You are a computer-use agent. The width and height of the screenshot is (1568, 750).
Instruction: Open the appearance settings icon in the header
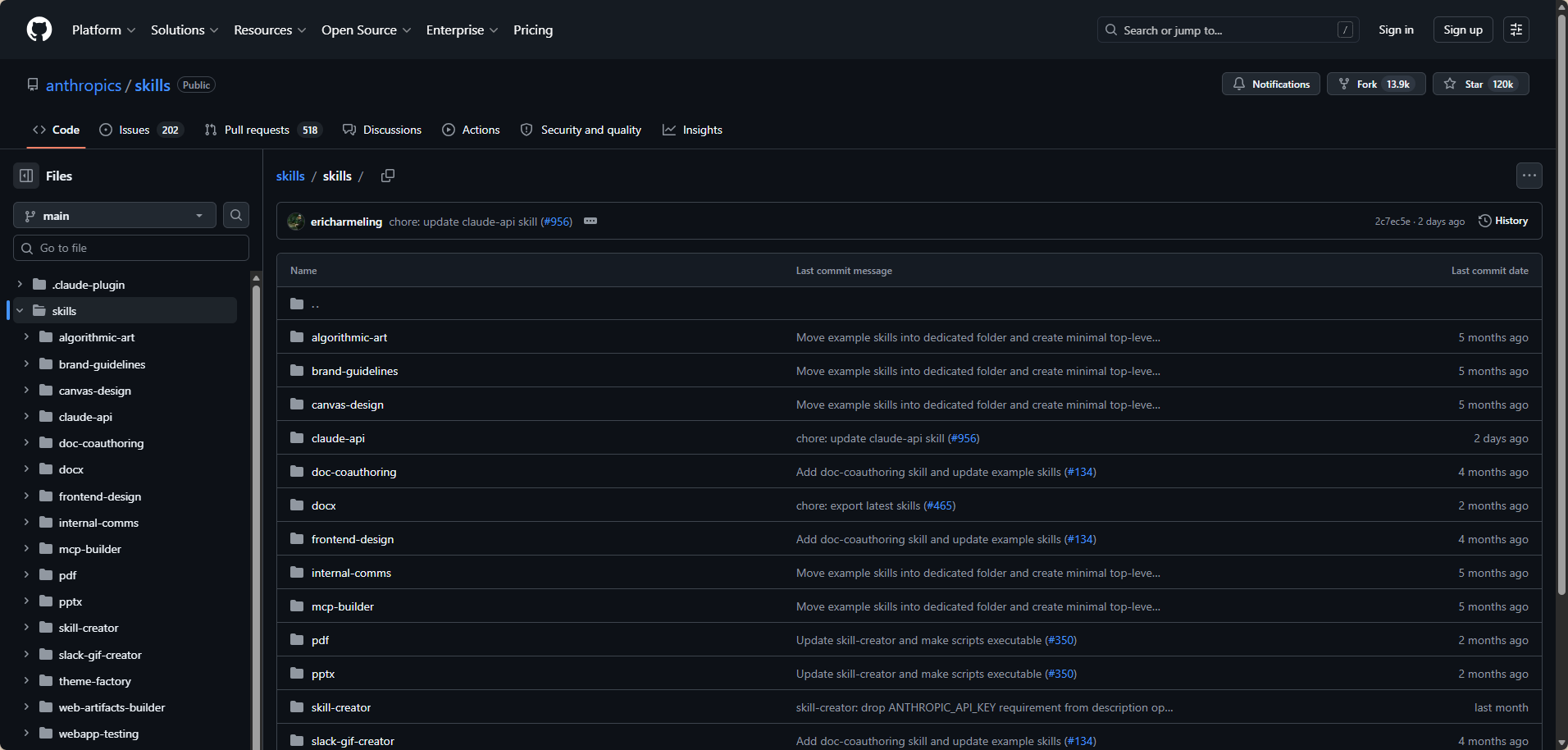[1516, 30]
